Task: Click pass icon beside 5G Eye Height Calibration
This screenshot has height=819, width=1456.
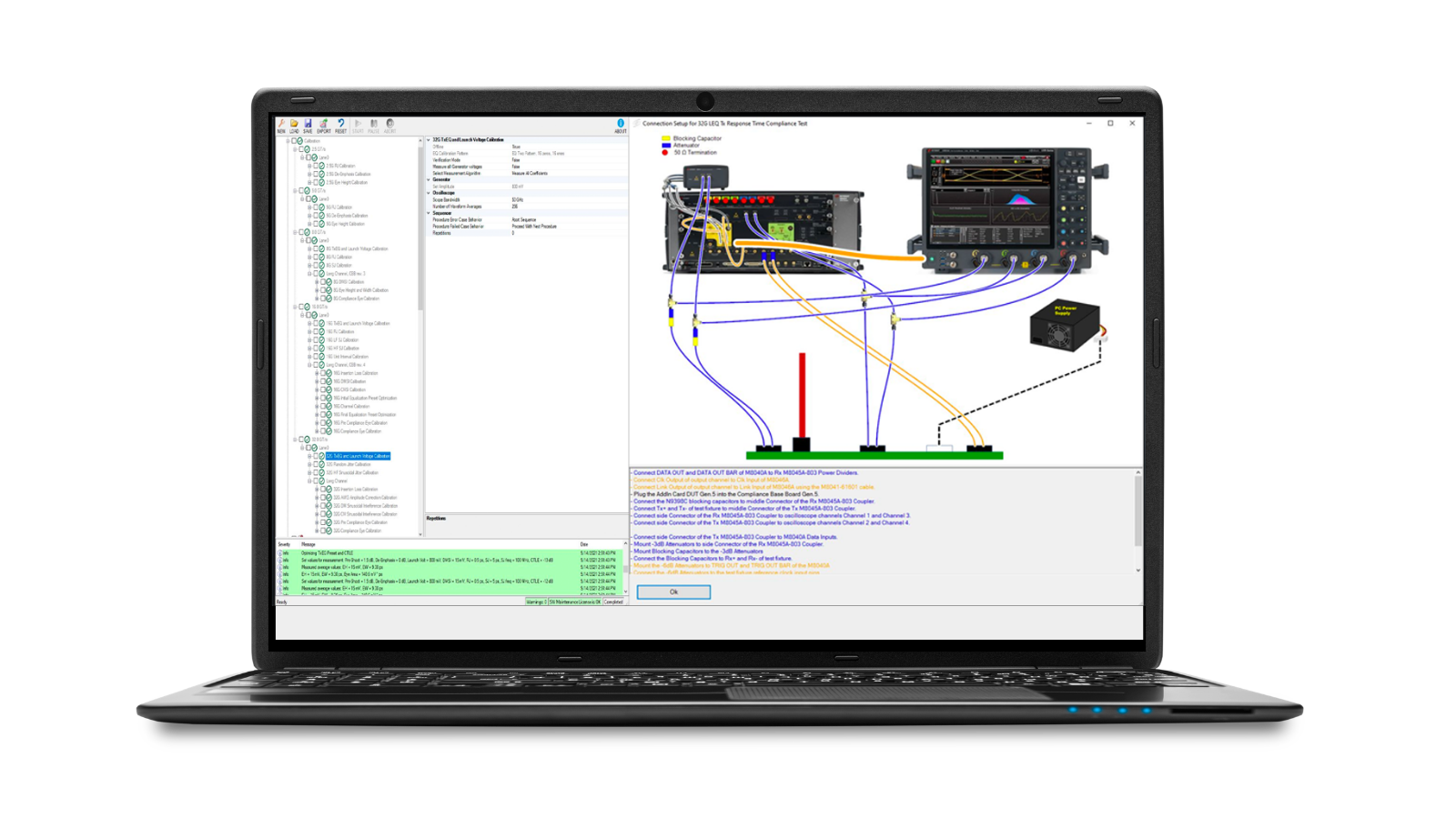Action: [321, 224]
